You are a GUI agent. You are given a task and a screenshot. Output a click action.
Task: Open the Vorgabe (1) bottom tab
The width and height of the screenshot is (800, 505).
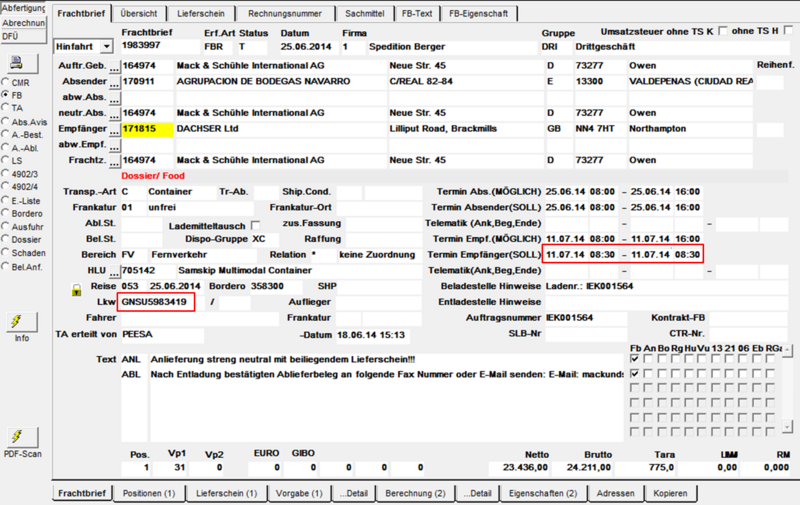[x=299, y=493]
